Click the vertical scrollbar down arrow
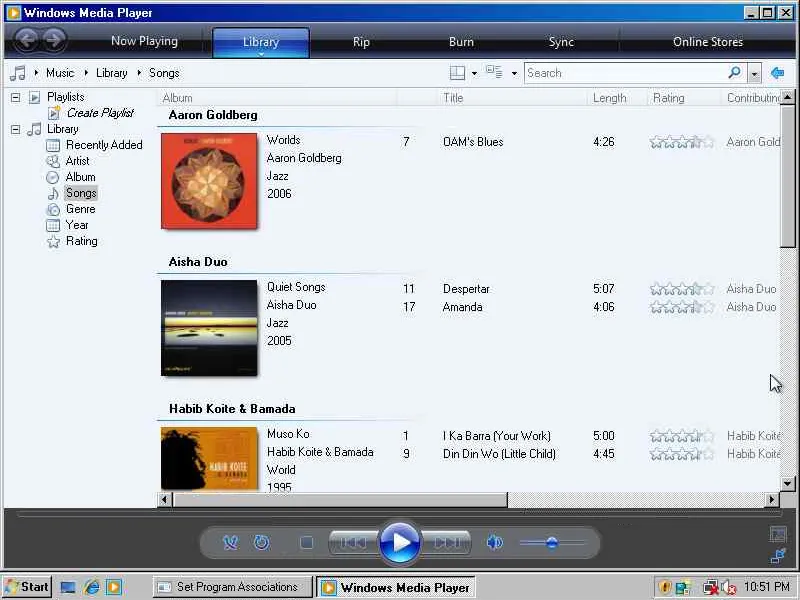 click(787, 483)
